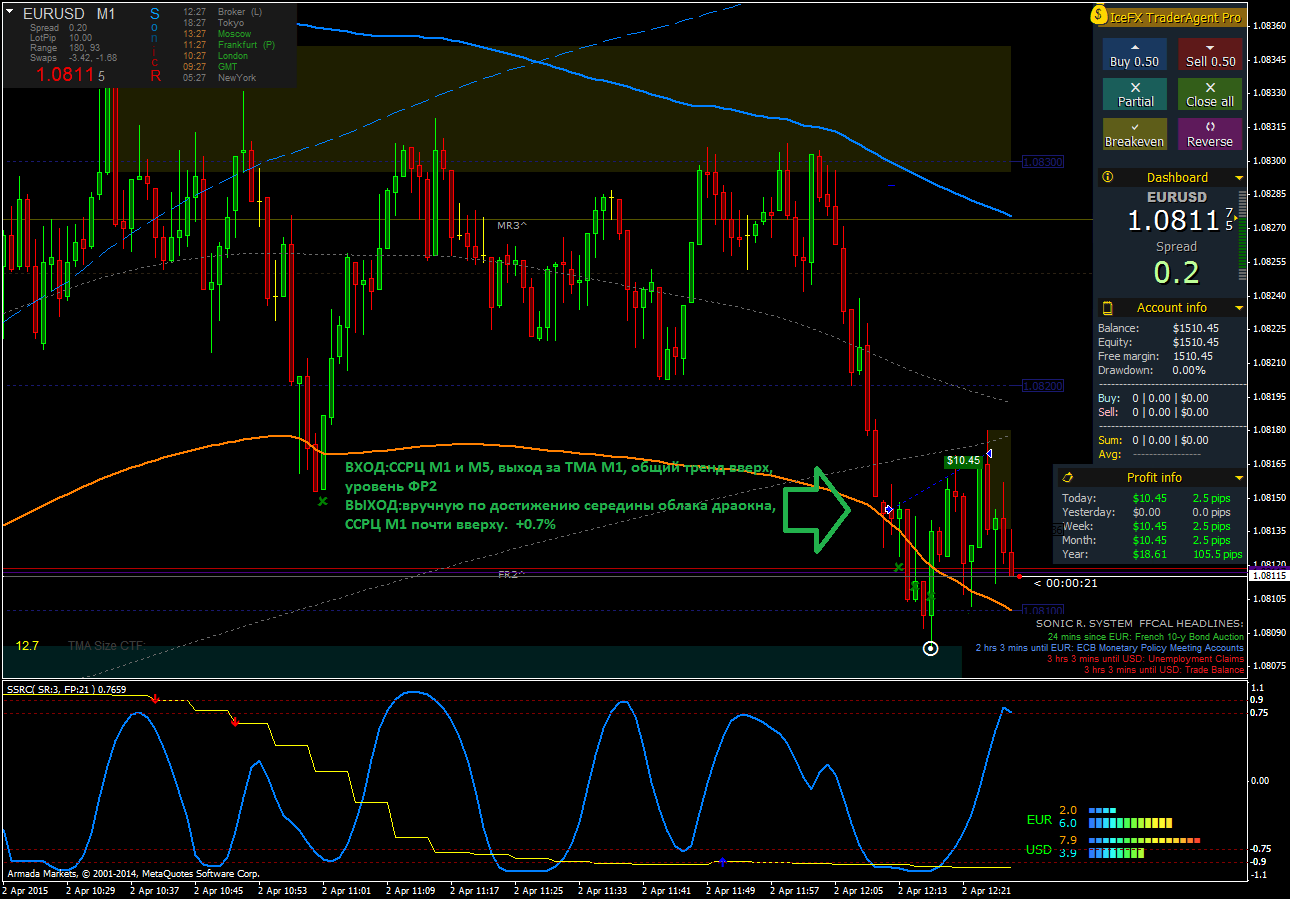Click the Breakeven button
The image size is (1290, 899).
tap(1134, 134)
